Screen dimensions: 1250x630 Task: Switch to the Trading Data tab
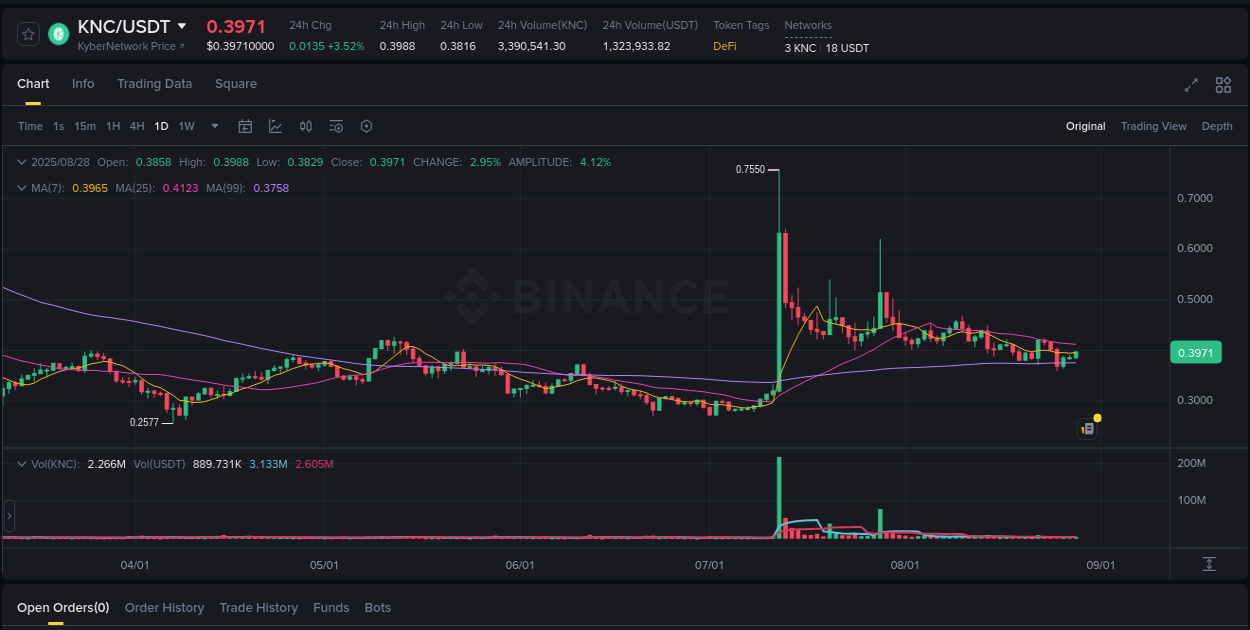pyautogui.click(x=154, y=84)
